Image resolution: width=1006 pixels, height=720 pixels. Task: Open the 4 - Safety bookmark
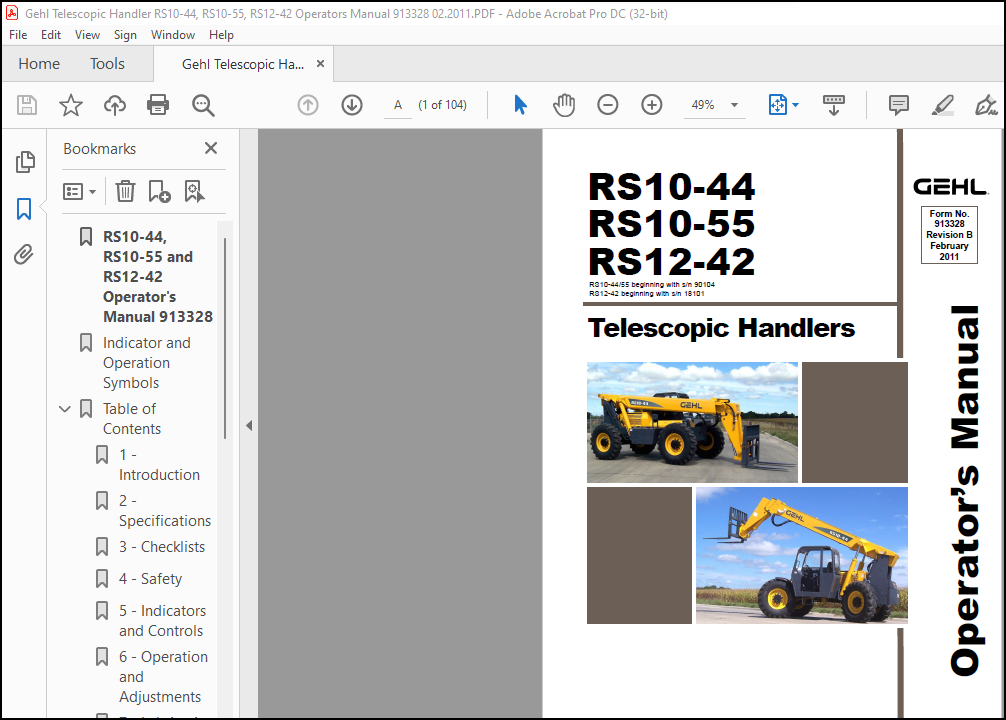click(150, 579)
